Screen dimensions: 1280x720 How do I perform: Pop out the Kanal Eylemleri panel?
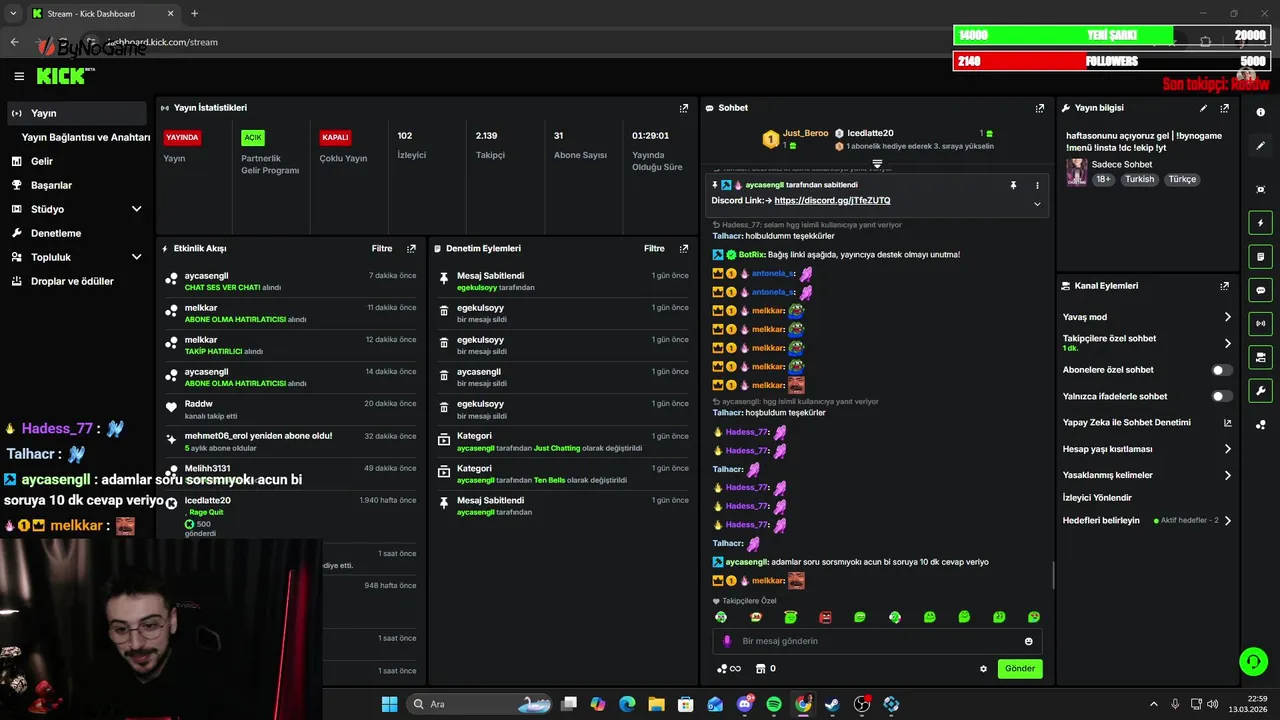(1224, 286)
